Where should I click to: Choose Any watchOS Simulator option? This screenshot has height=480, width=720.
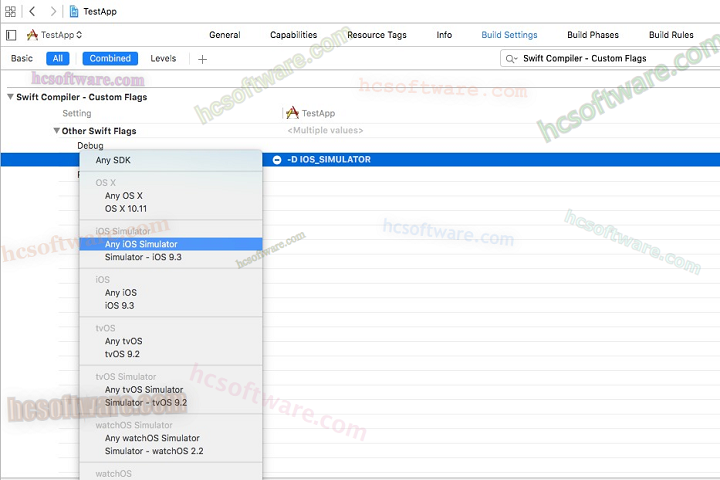(171, 438)
